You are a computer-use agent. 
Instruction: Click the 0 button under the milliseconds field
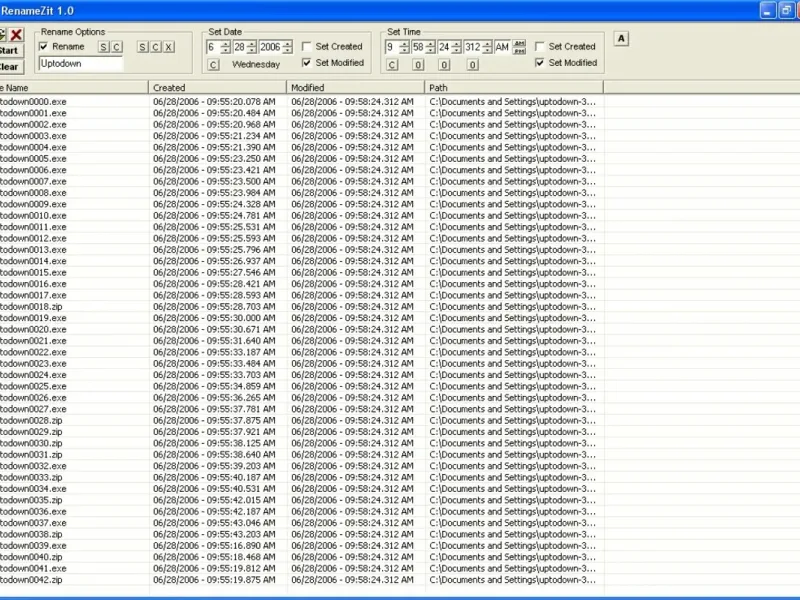[472, 65]
